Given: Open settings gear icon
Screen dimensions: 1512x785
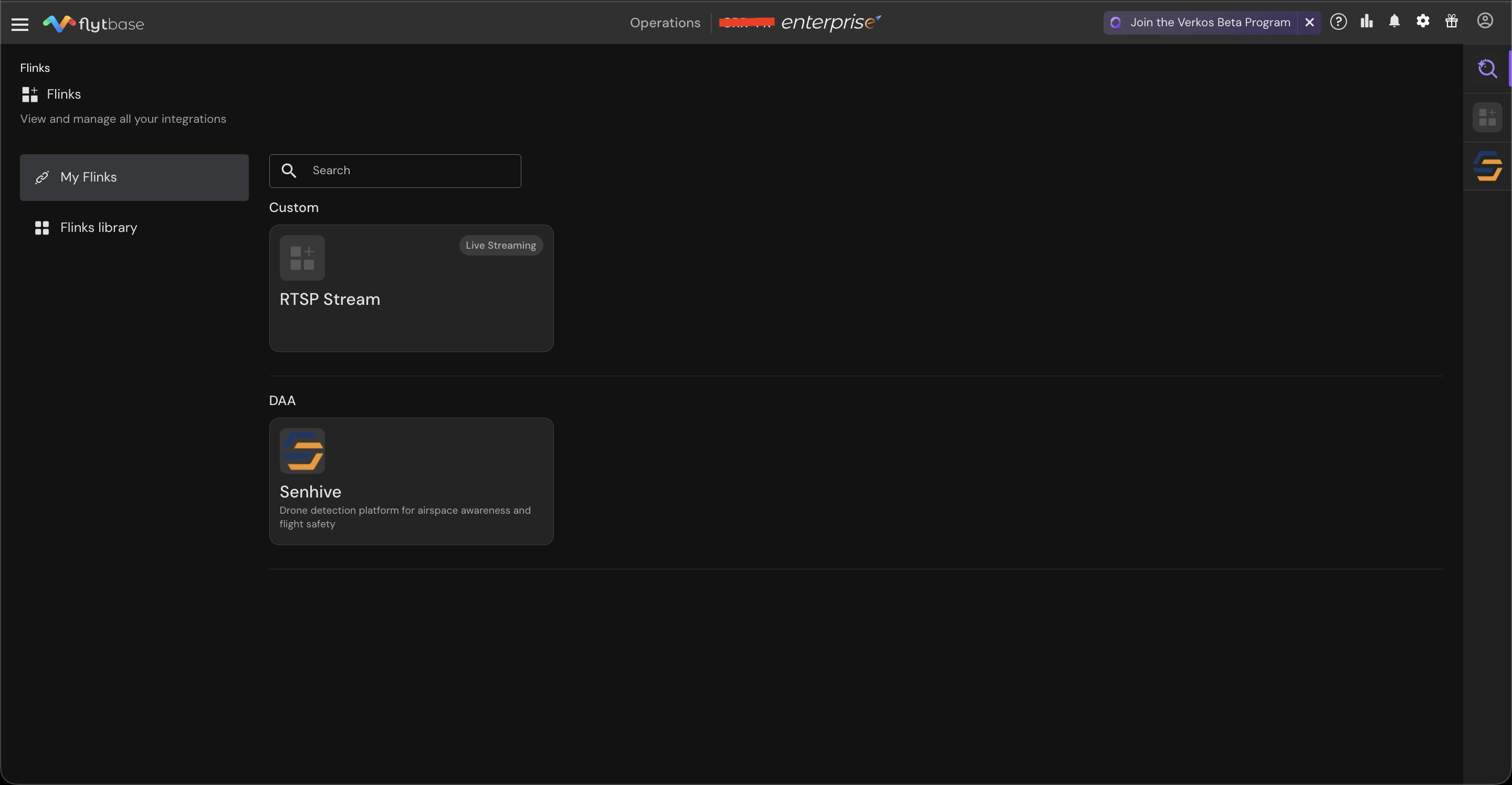Looking at the screenshot, I should [1423, 22].
